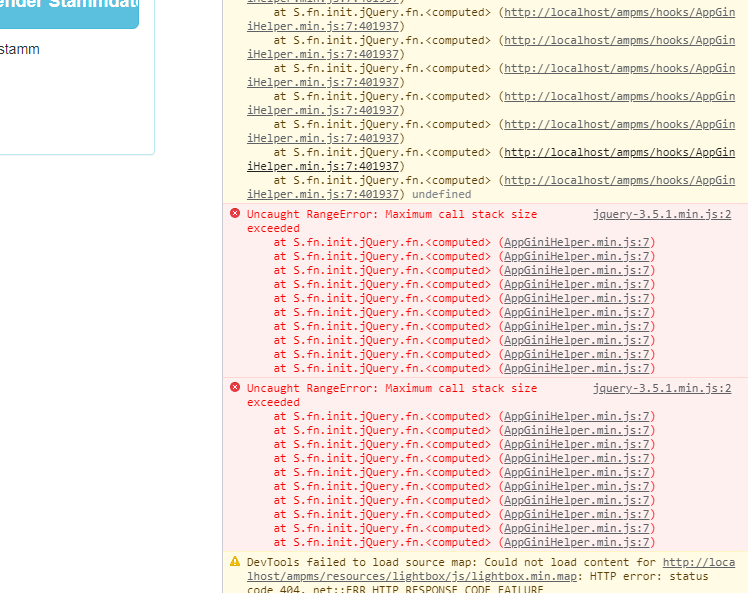Open jquery-3.5.1.min.js:2 link in the second RangeError
The height and width of the screenshot is (593, 748).
click(x=662, y=388)
